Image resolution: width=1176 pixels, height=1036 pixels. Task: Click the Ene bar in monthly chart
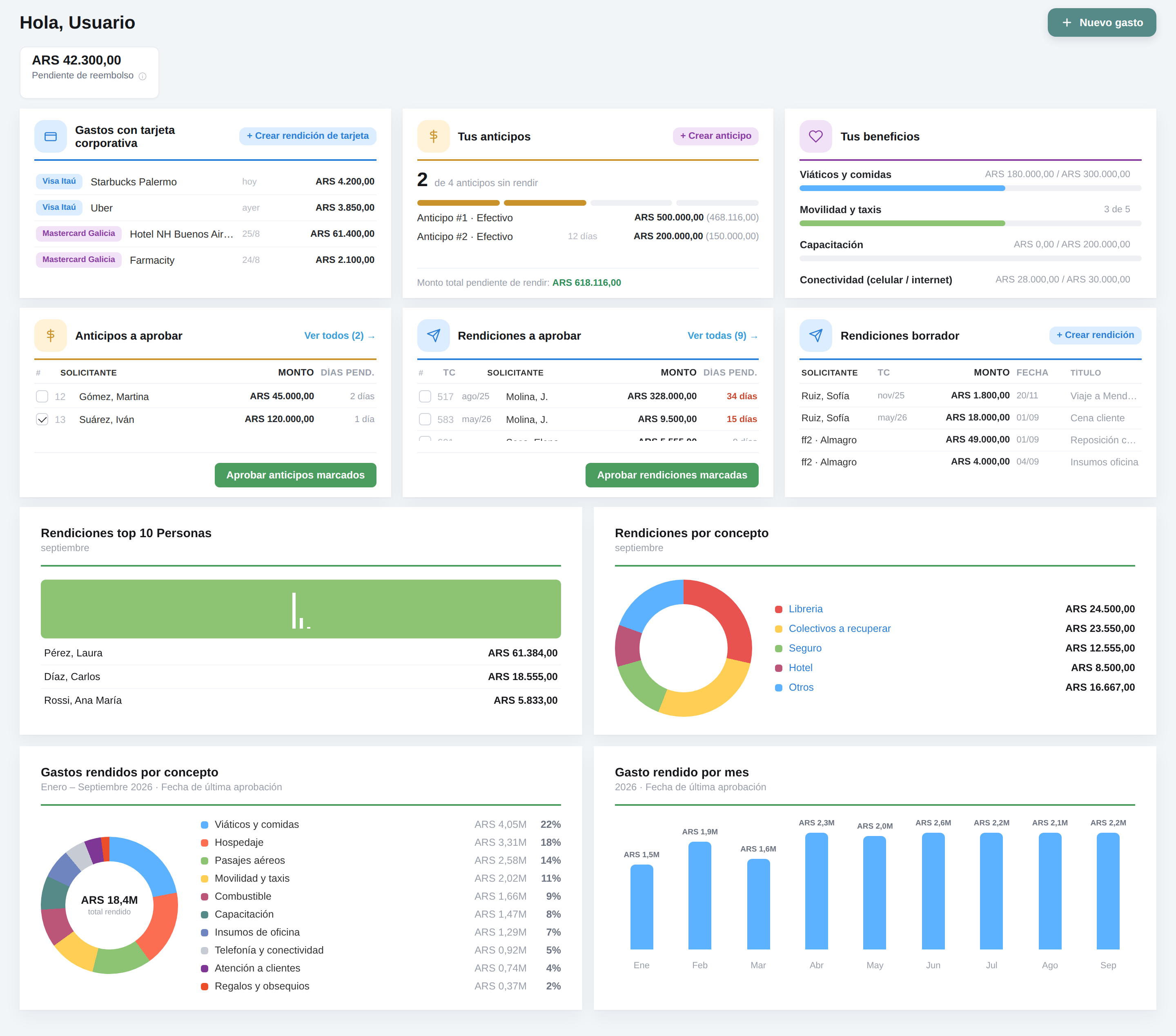coord(641,907)
